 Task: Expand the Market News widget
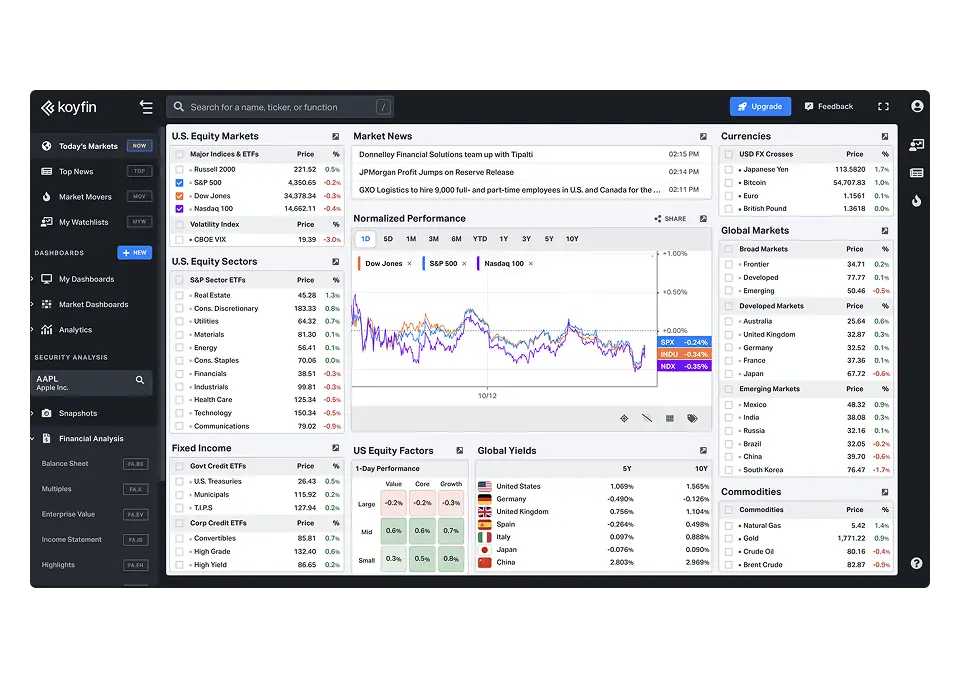[703, 137]
